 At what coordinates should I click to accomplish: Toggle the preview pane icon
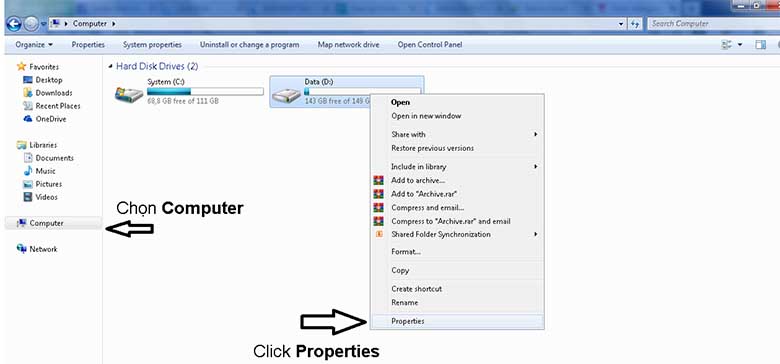click(760, 45)
